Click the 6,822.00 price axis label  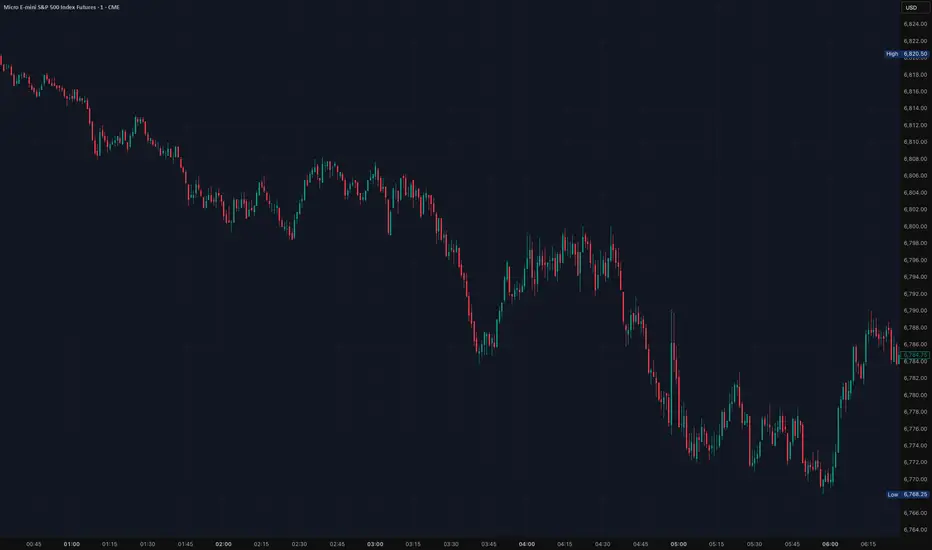915,41
